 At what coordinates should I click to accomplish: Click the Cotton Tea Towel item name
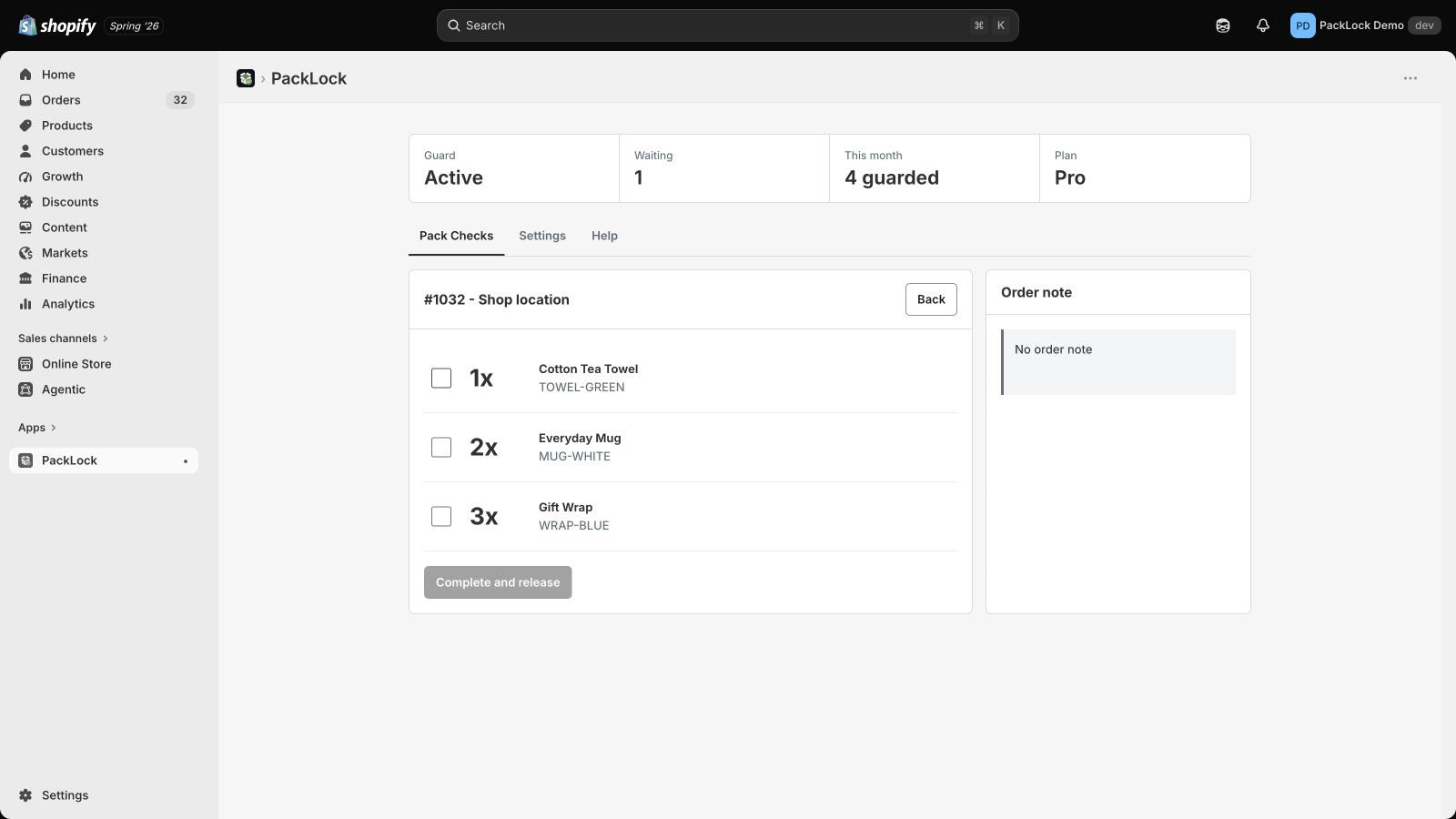[x=588, y=369]
